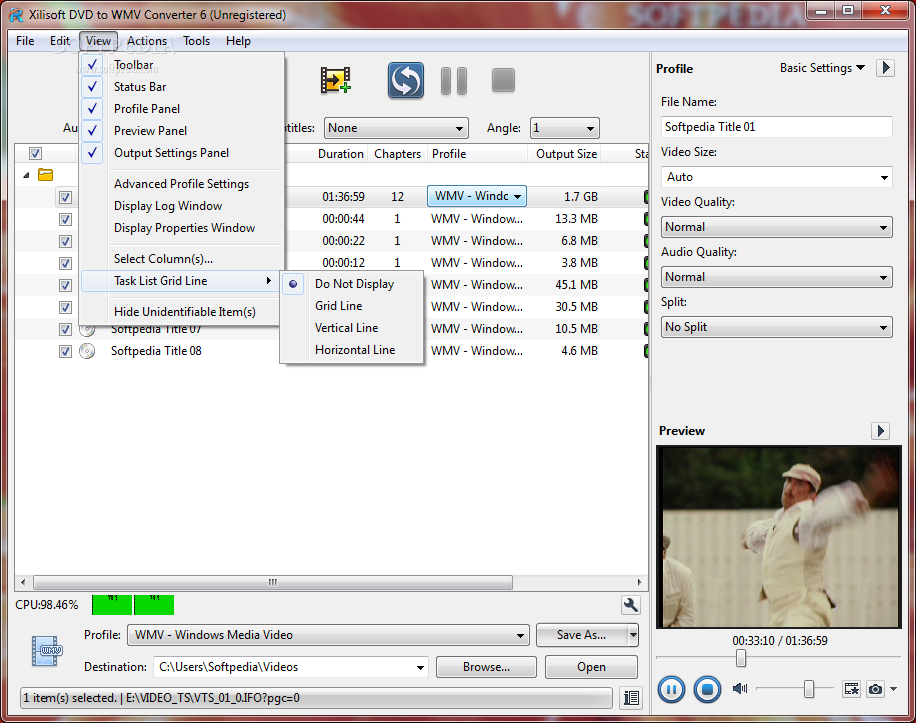Select Vertical Line in submenu
916x723 pixels.
[352, 328]
